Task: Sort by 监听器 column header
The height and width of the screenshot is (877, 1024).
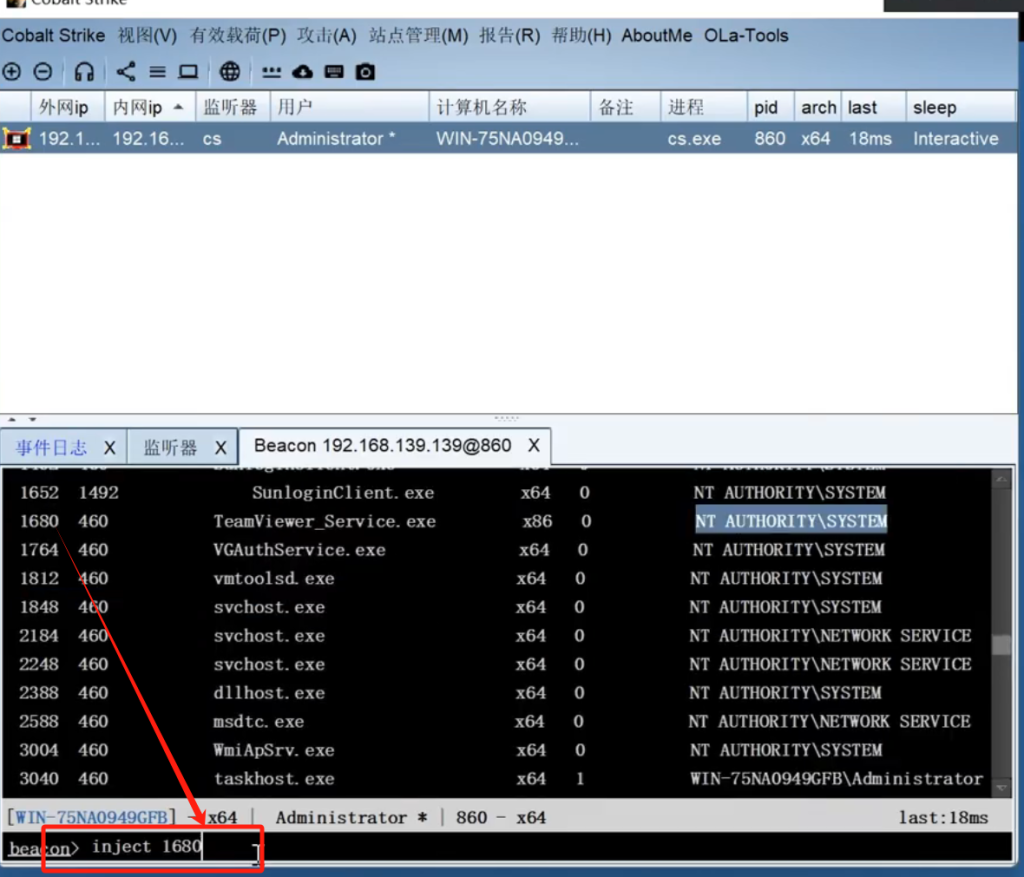Action: coord(232,107)
